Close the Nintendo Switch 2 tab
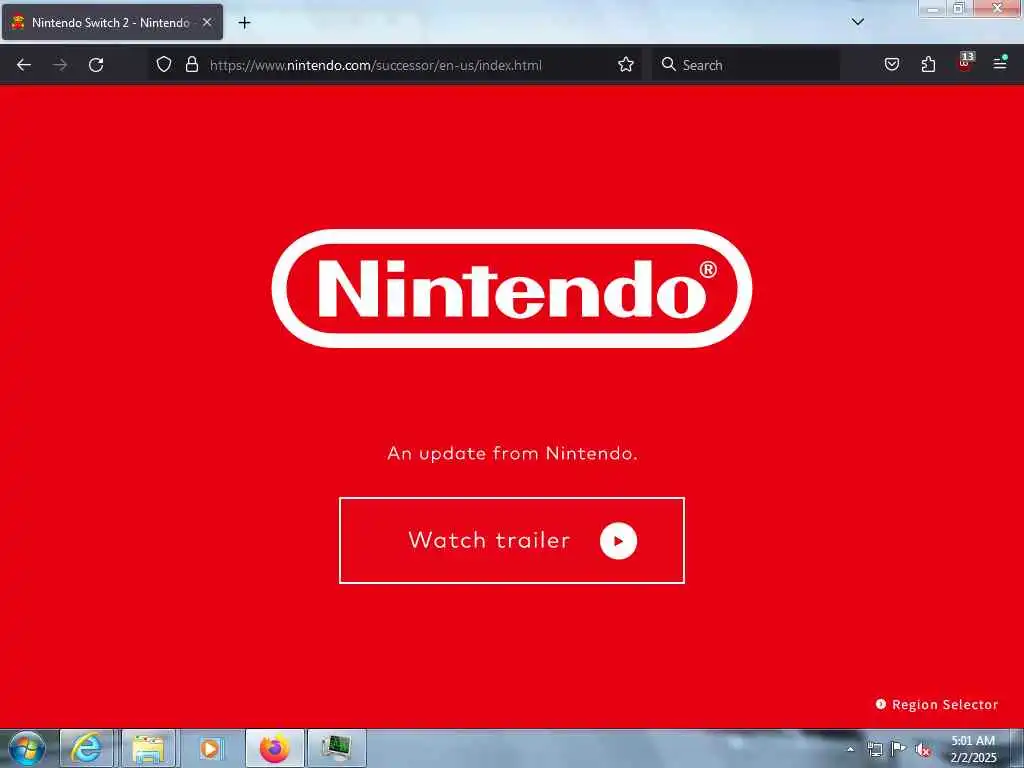This screenshot has width=1024, height=768. [x=207, y=22]
